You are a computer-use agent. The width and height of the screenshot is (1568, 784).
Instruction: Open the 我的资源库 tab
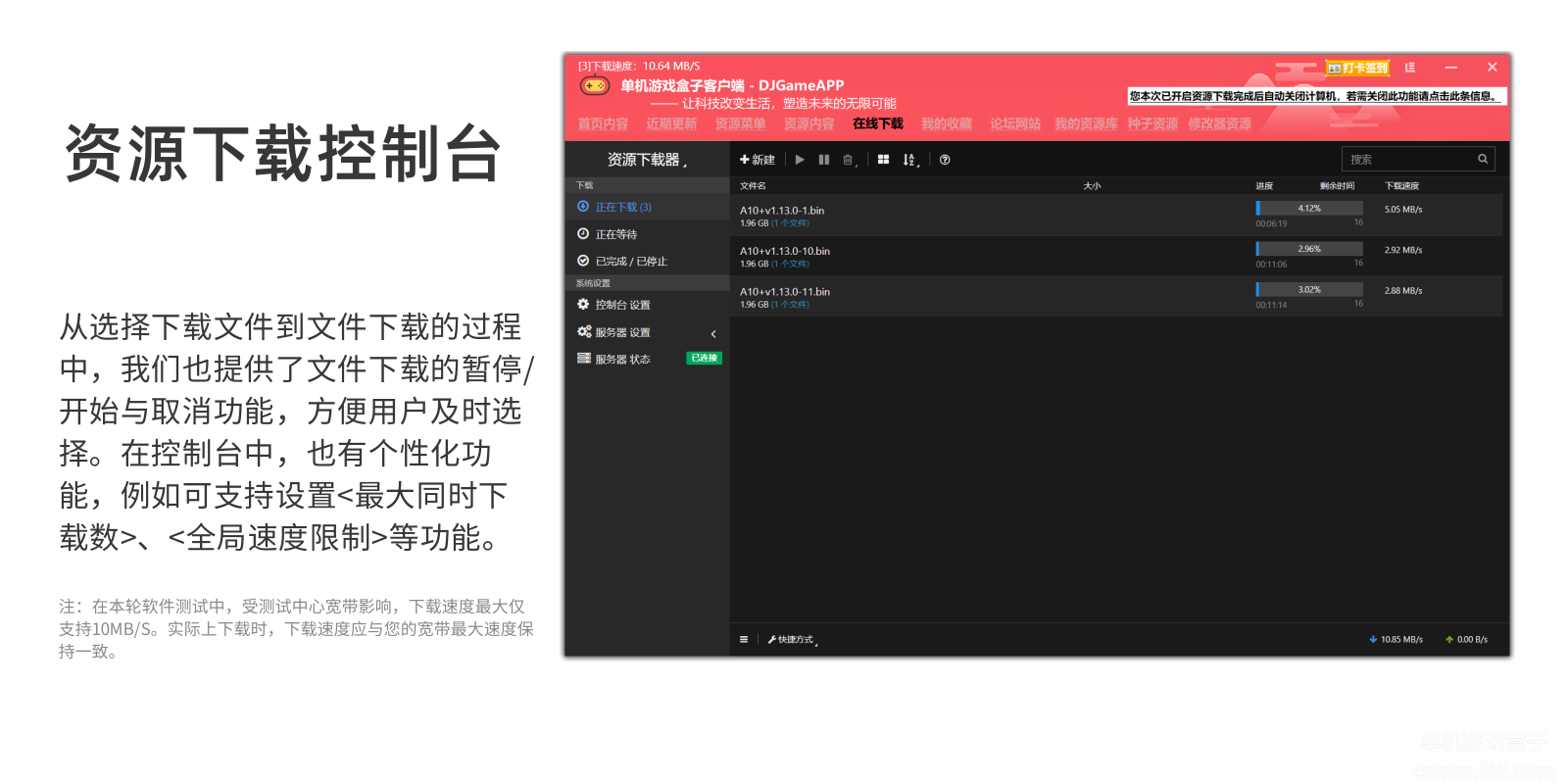tap(1086, 123)
